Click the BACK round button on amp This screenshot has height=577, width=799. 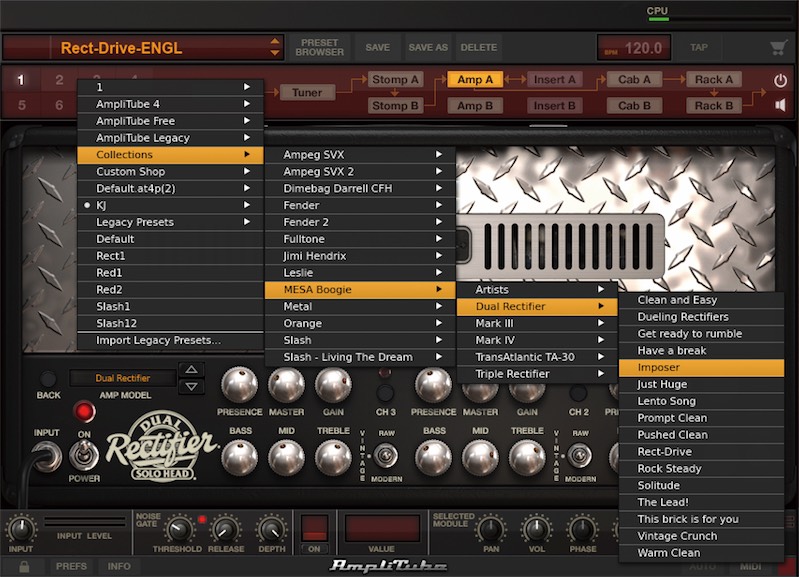(x=48, y=379)
